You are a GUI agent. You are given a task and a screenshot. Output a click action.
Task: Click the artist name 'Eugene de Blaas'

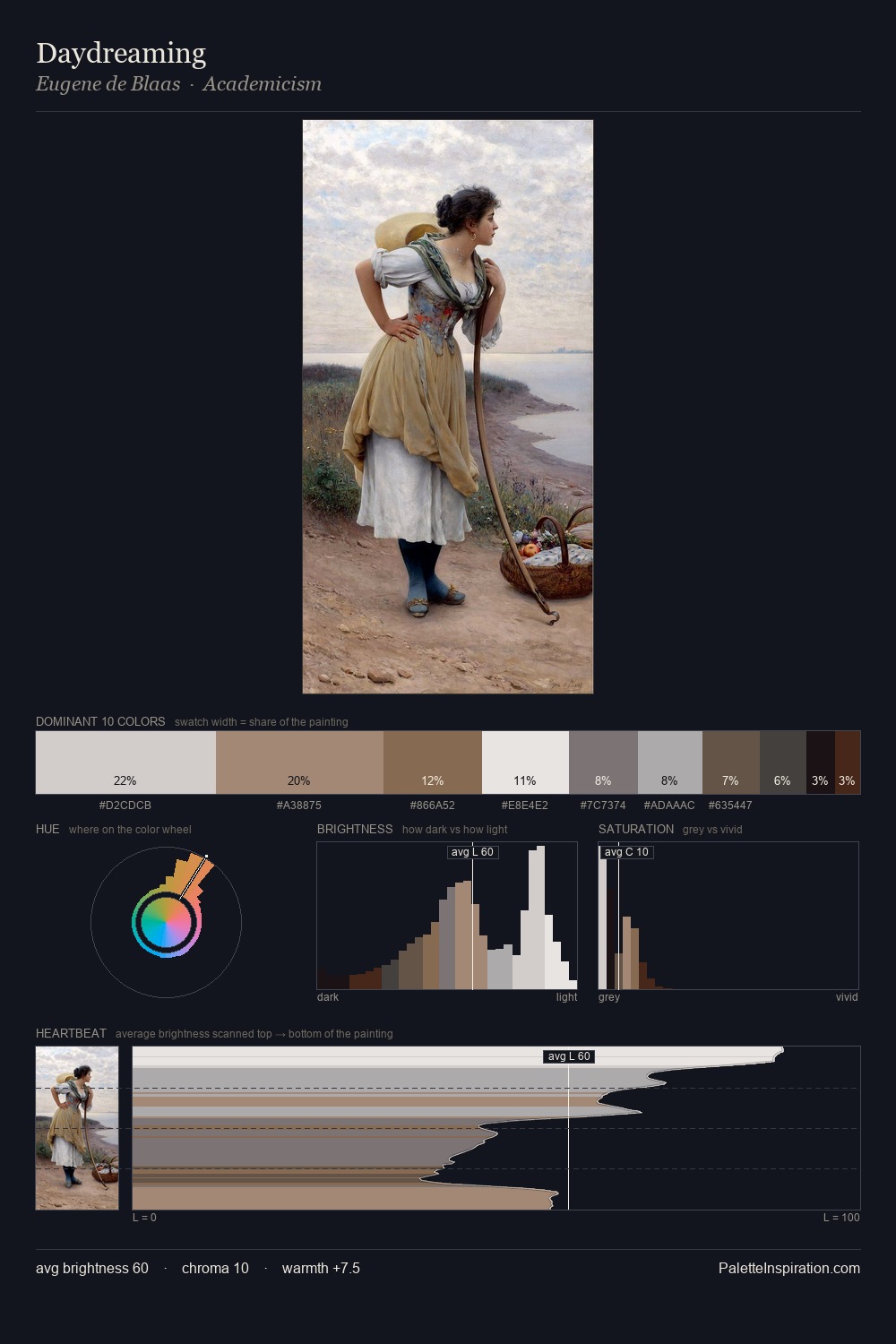tap(108, 84)
